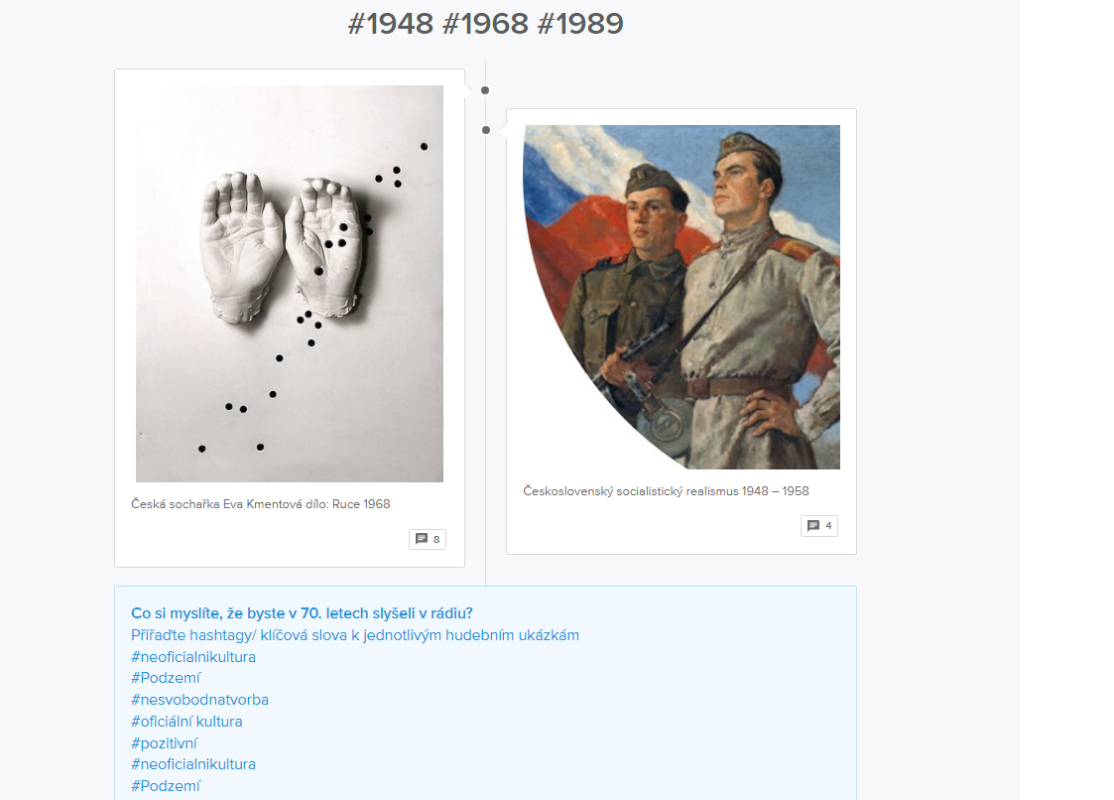1114x800 pixels.
Task: Open the two soldiers painting image
Action: [x=681, y=297]
